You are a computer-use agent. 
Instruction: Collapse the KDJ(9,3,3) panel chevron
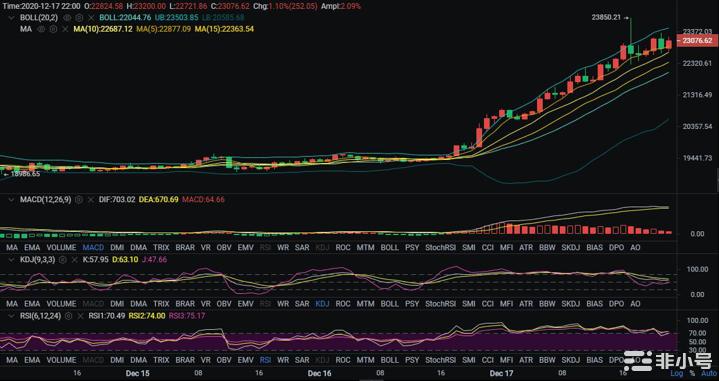click(12, 260)
